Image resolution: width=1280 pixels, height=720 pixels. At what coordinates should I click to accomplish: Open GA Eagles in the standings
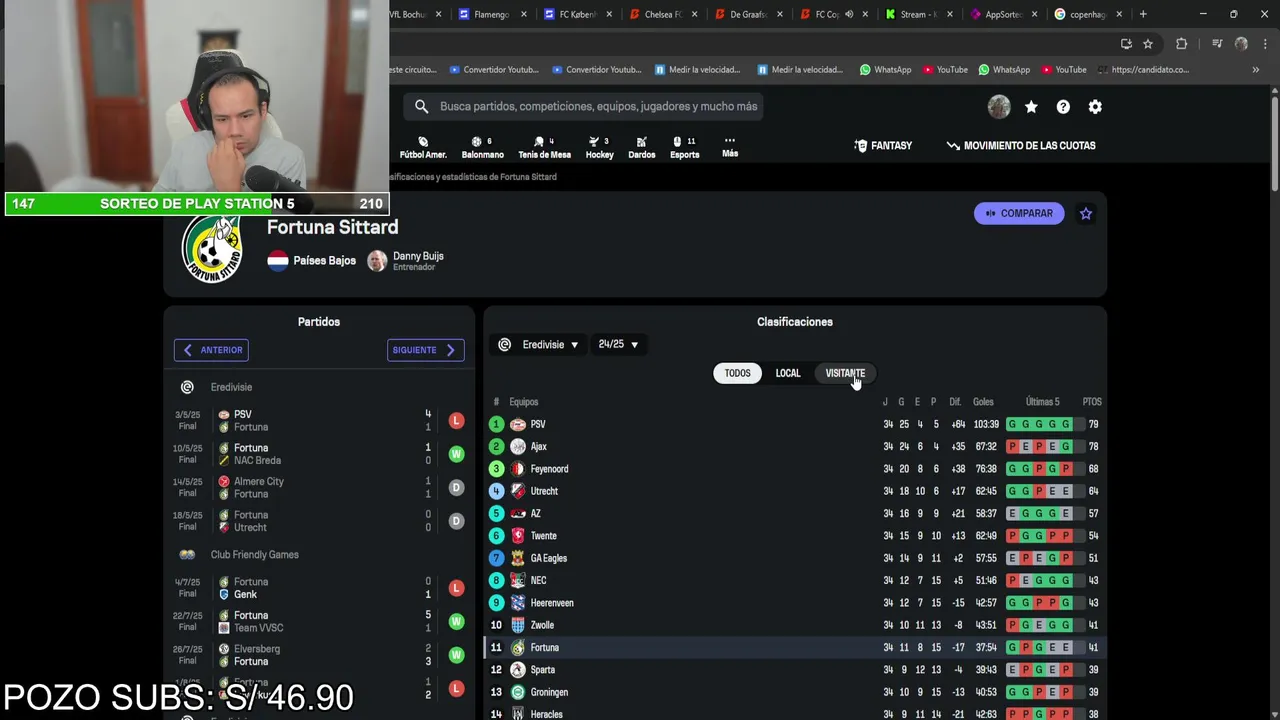pyautogui.click(x=795, y=558)
